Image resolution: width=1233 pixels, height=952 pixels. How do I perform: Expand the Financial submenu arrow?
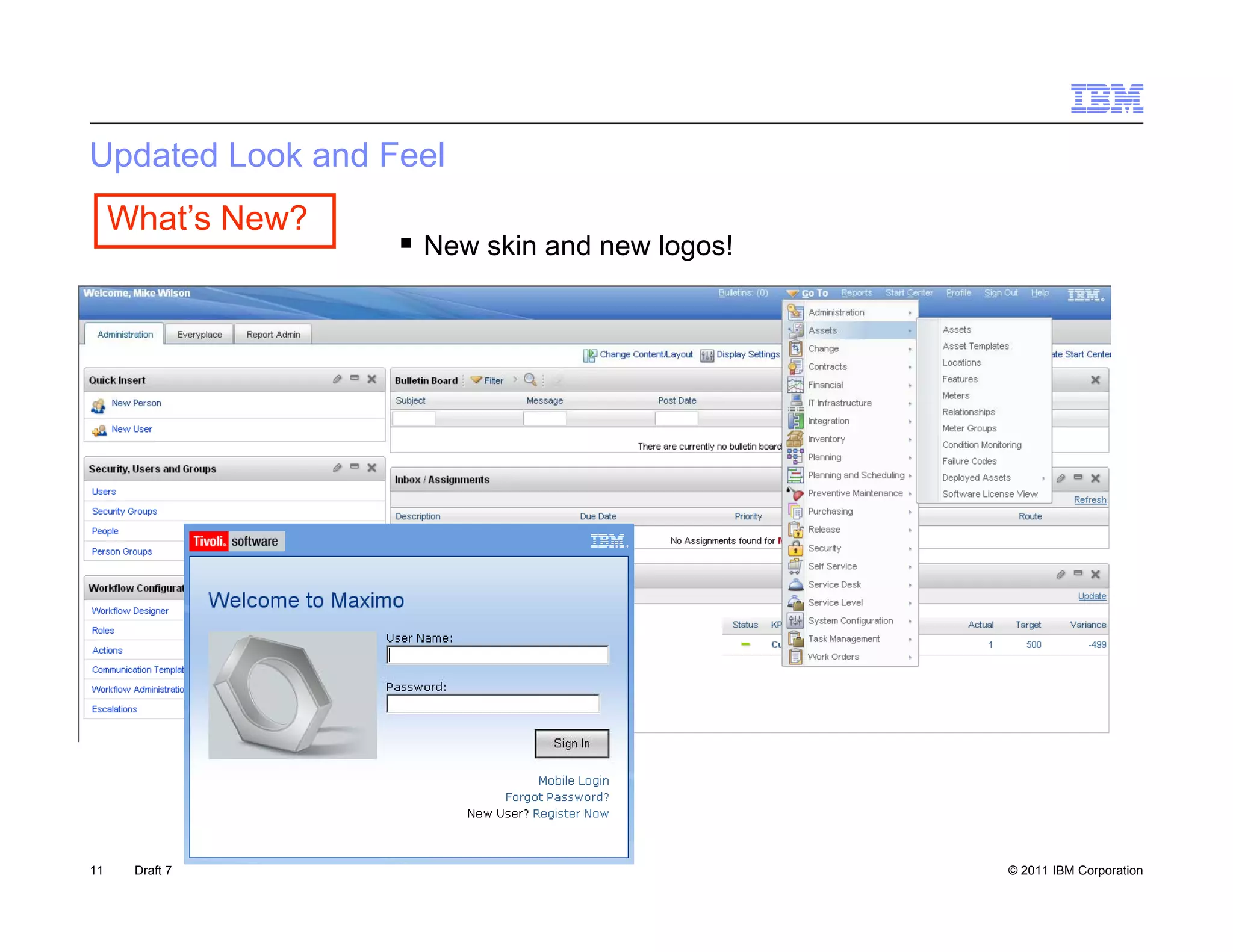tap(910, 385)
